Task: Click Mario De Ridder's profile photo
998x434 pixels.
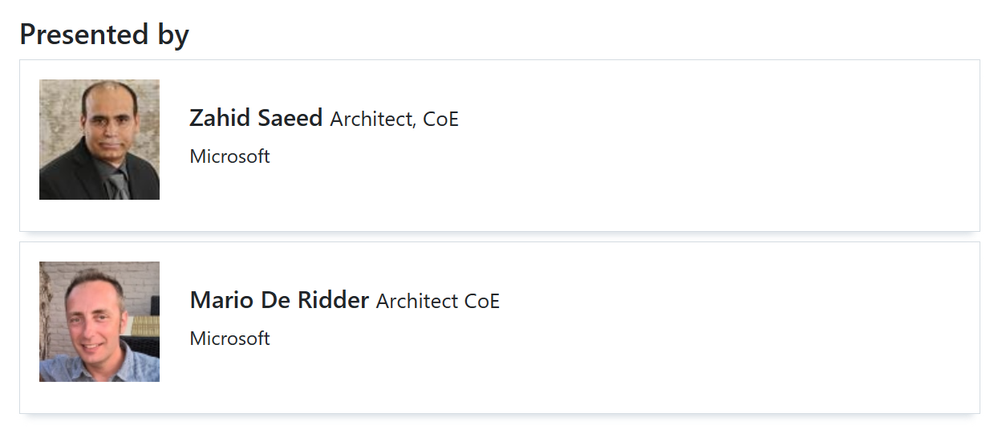Action: coord(99,322)
